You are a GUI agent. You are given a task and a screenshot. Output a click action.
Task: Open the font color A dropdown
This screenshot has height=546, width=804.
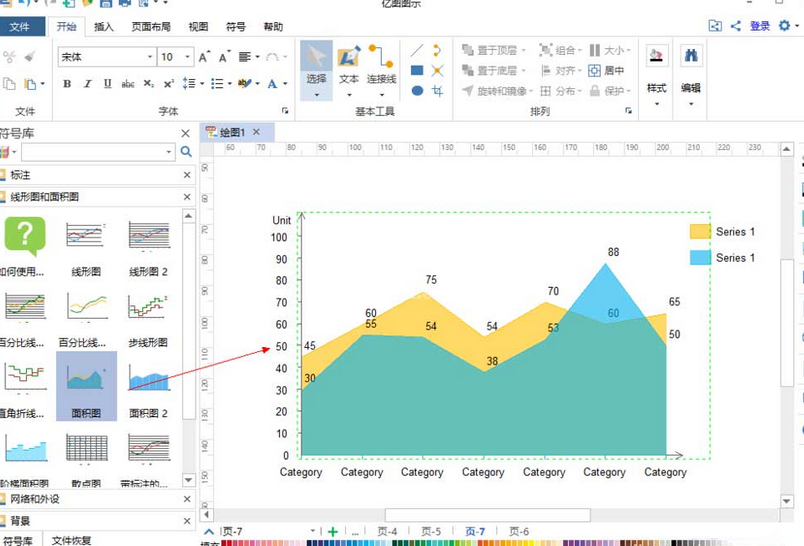[285, 84]
